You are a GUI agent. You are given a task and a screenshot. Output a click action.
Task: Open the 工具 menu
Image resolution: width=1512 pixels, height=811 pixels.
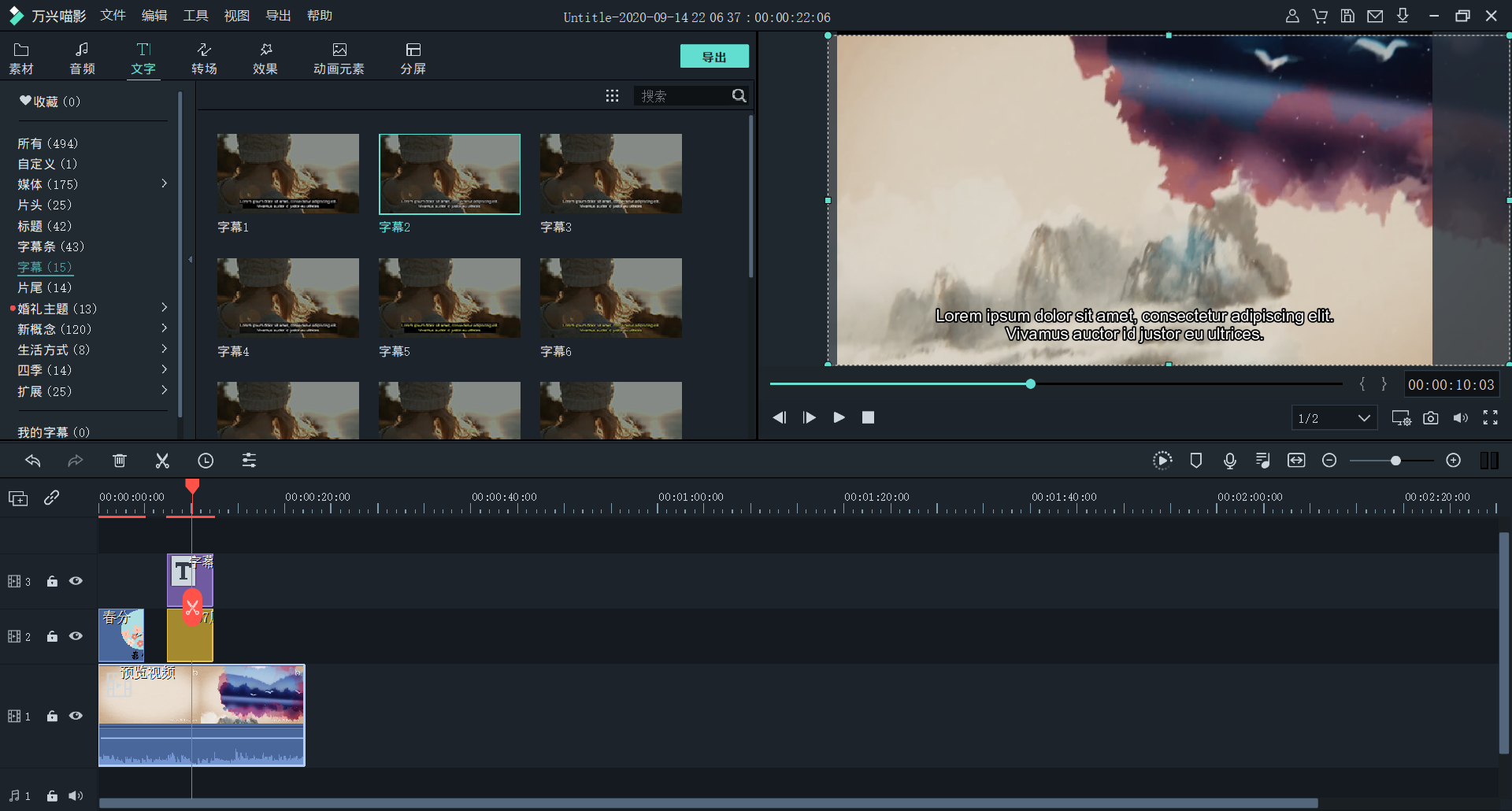[195, 16]
